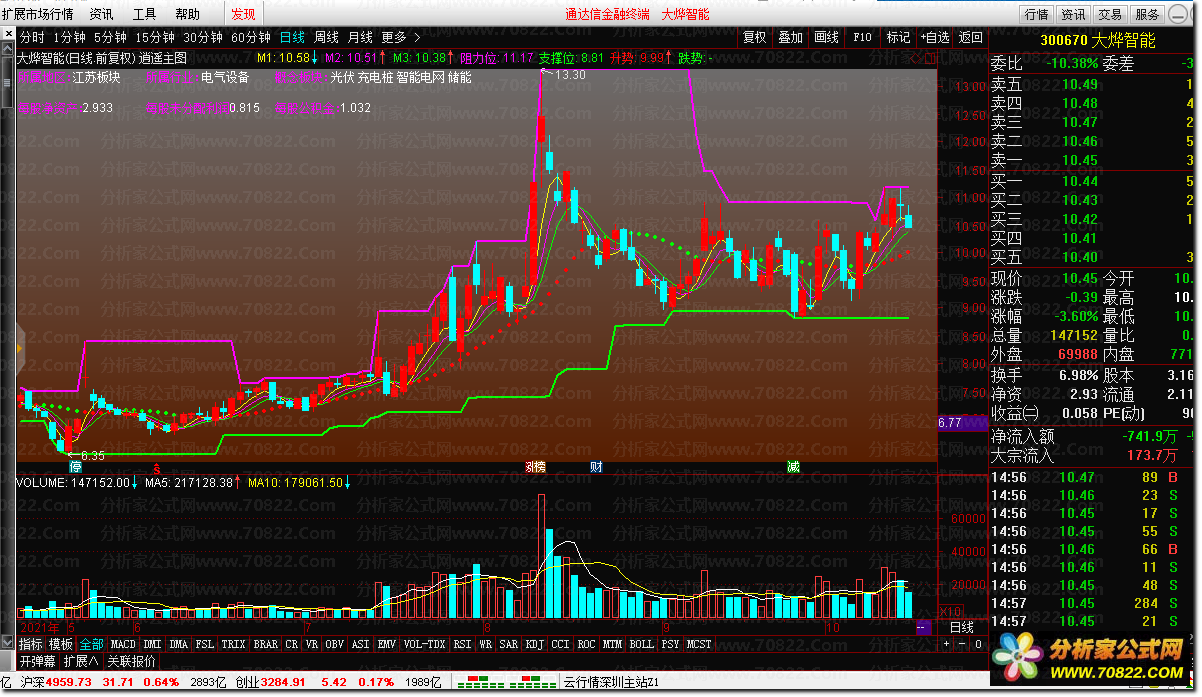Select the TRIX indicator
The width and height of the screenshot is (1202, 697).
[x=234, y=644]
